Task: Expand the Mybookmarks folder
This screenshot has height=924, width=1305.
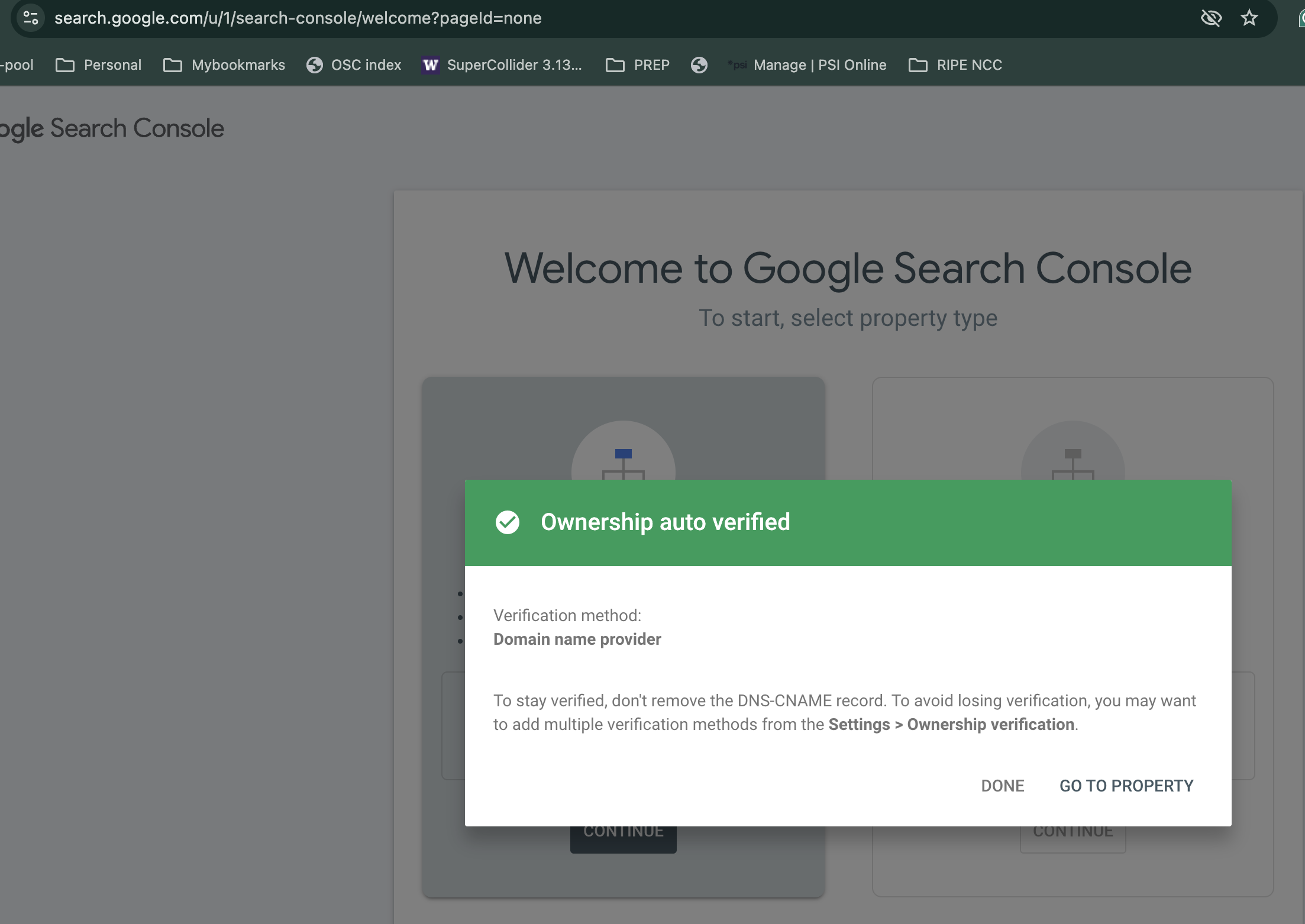Action: (x=224, y=65)
